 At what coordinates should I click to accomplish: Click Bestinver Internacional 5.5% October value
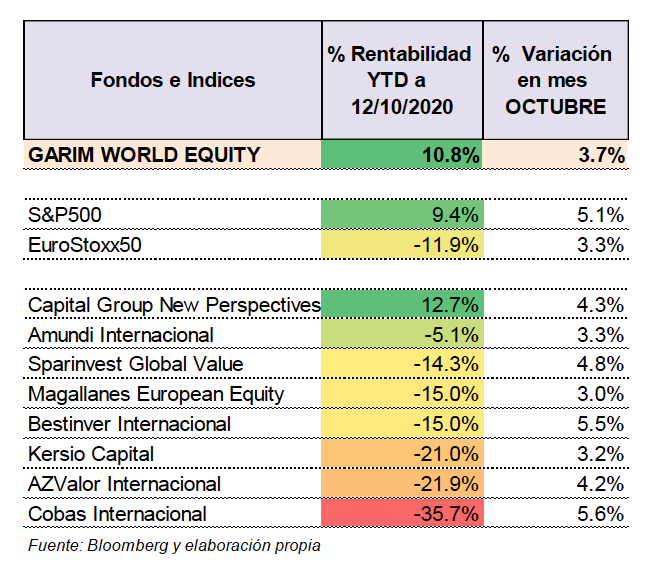click(x=600, y=424)
